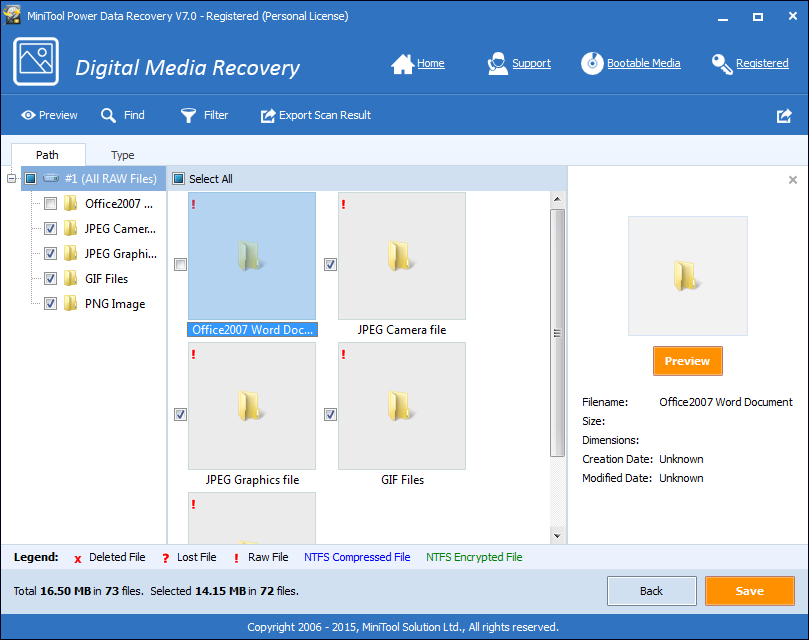
Task: Click the Filter funnel icon
Action: click(188, 115)
